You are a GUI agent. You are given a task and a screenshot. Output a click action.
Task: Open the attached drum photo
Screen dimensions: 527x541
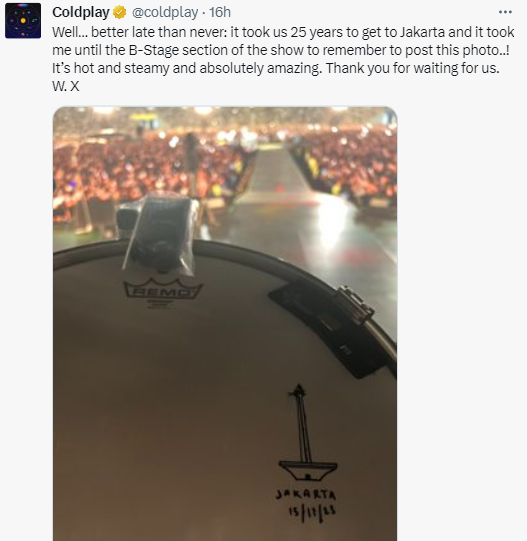225,324
